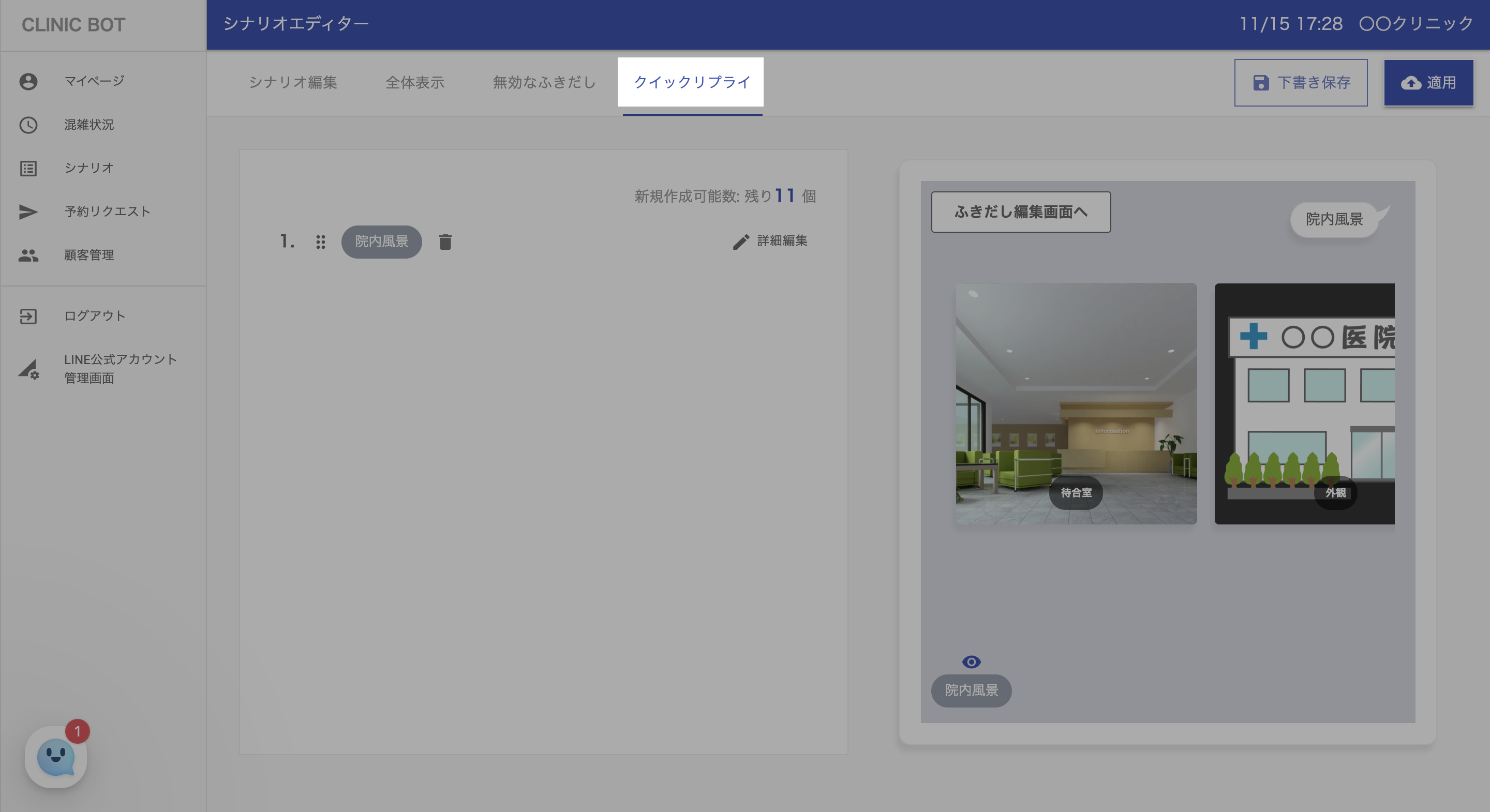
Task: Open the chatbot assistant bubble
Action: point(55,757)
